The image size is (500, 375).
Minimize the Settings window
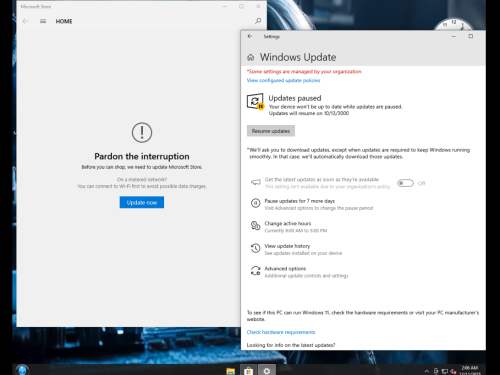(x=453, y=36)
